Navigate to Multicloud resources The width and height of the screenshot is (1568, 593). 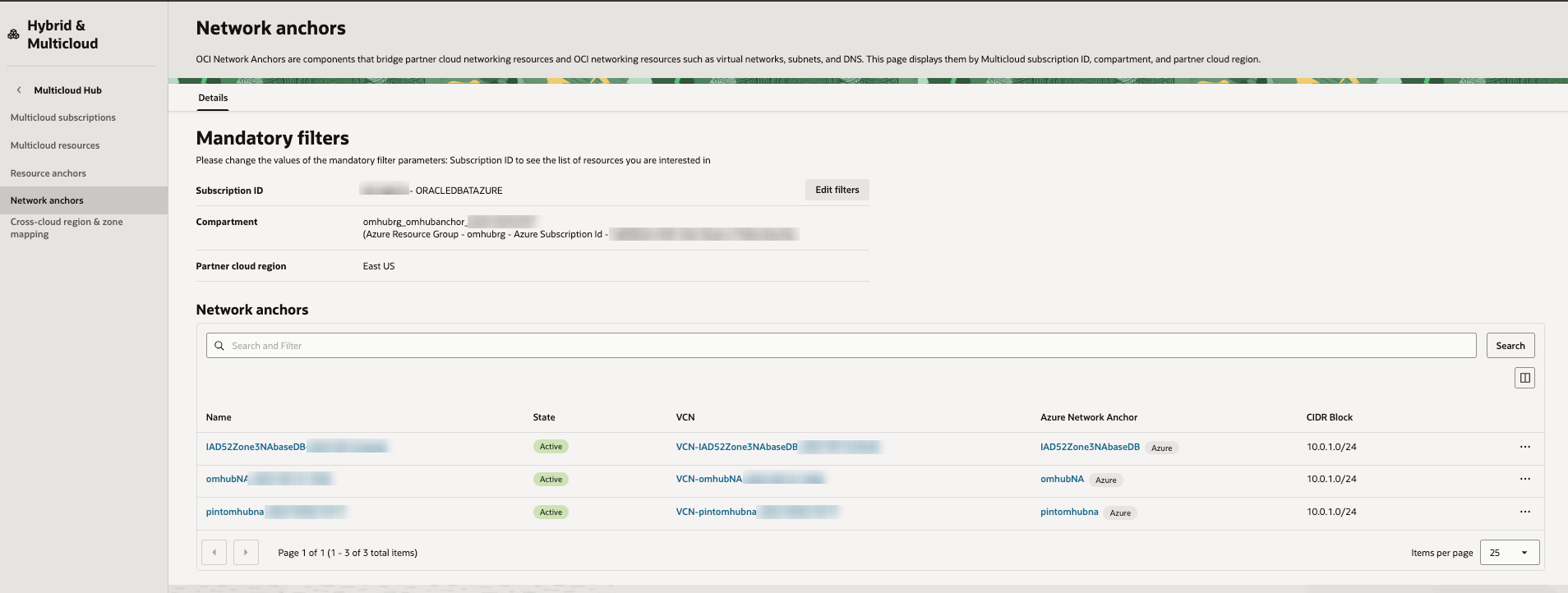[x=55, y=145]
